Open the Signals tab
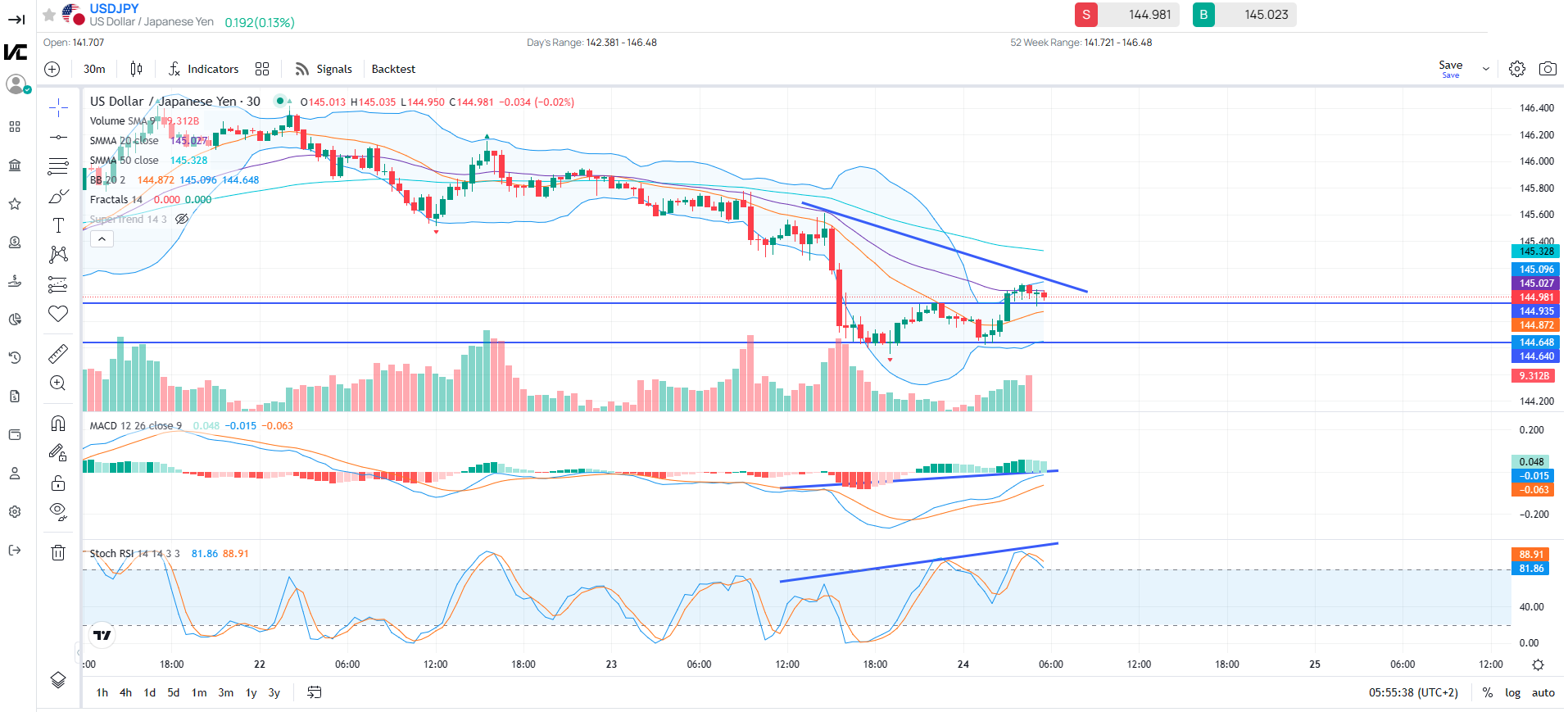Image resolution: width=1568 pixels, height=712 pixels. click(x=324, y=69)
